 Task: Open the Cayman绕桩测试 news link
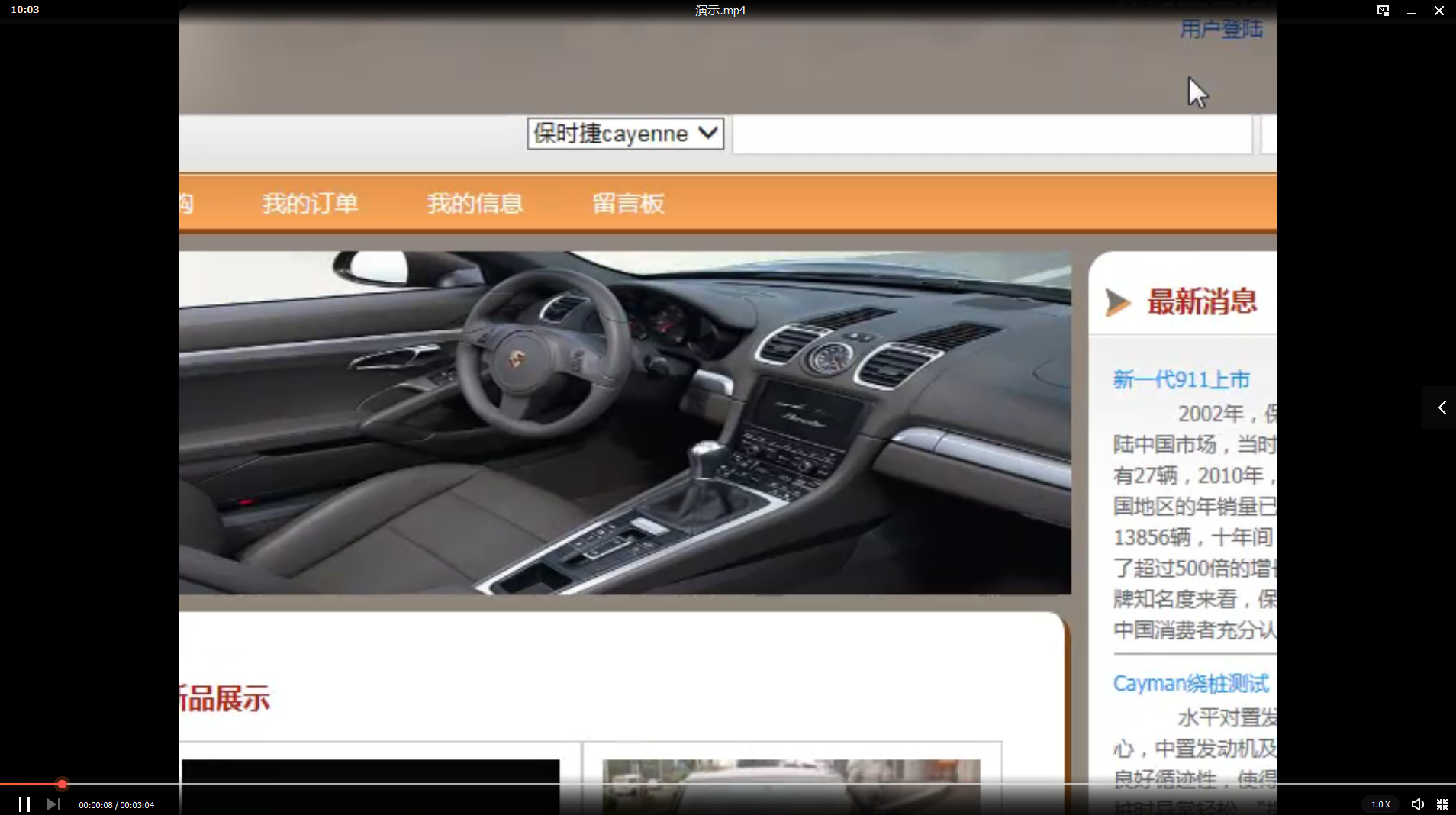click(1190, 683)
